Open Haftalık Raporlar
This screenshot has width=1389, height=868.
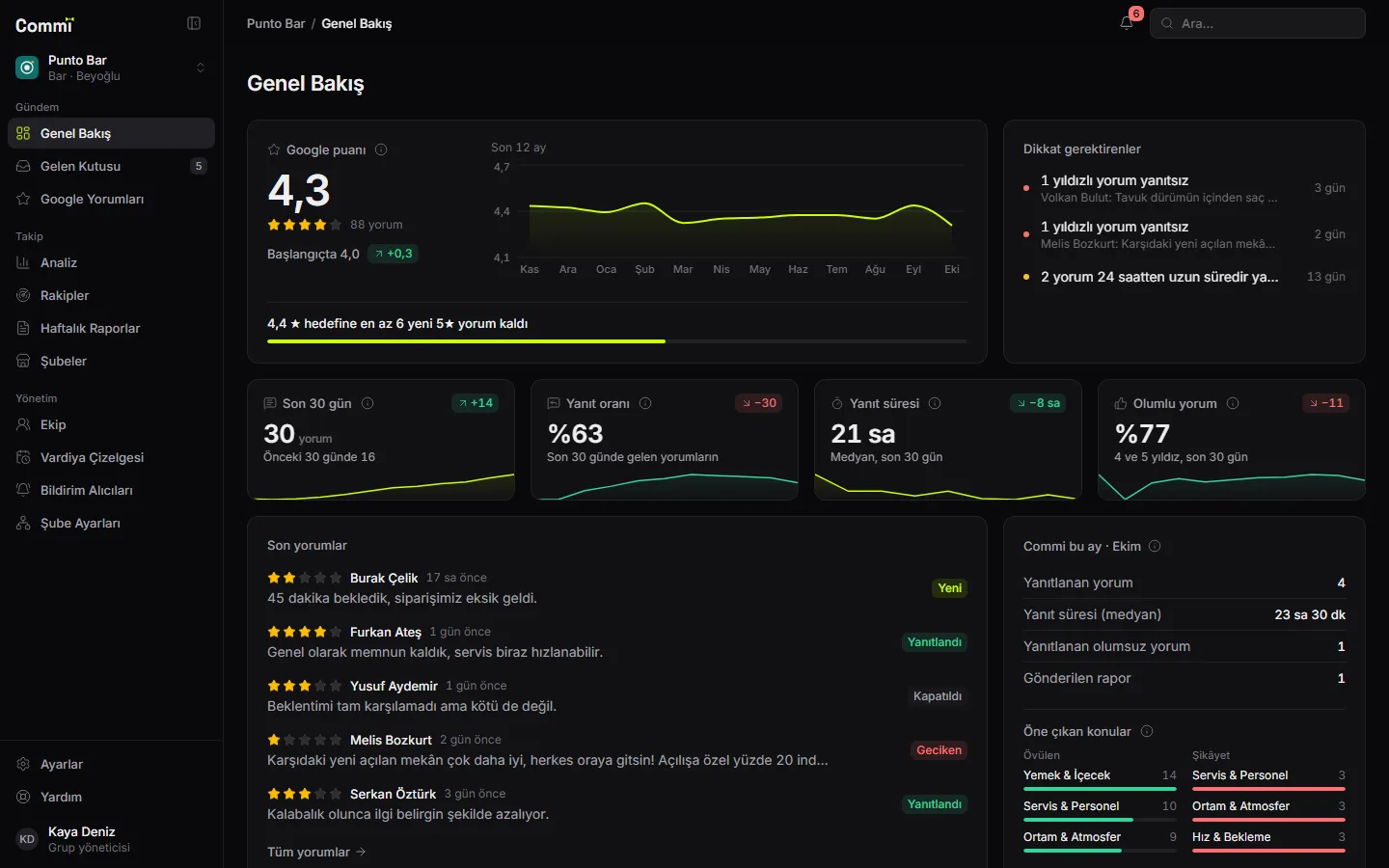tap(111, 328)
